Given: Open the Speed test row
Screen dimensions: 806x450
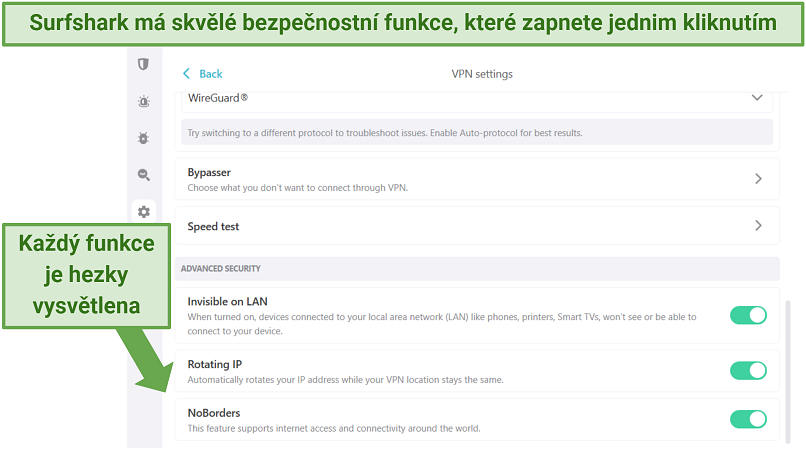Looking at the screenshot, I should 477,226.
